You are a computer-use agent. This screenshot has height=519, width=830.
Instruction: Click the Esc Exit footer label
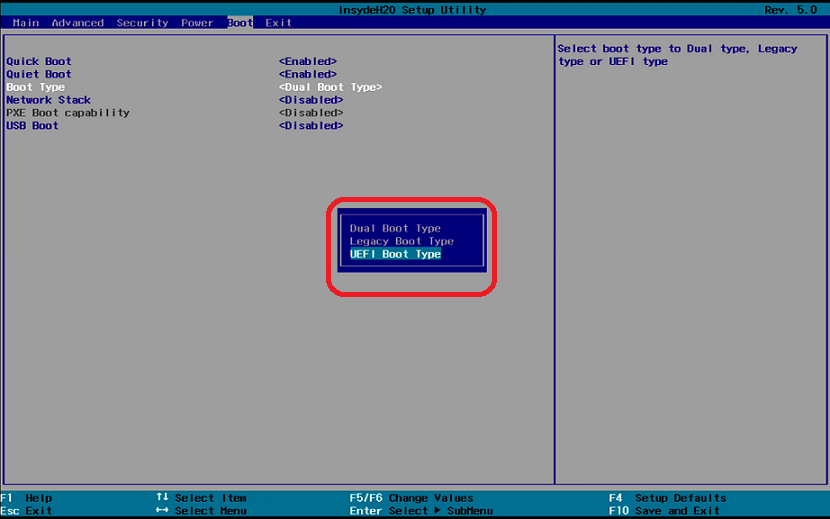[x=26, y=511]
